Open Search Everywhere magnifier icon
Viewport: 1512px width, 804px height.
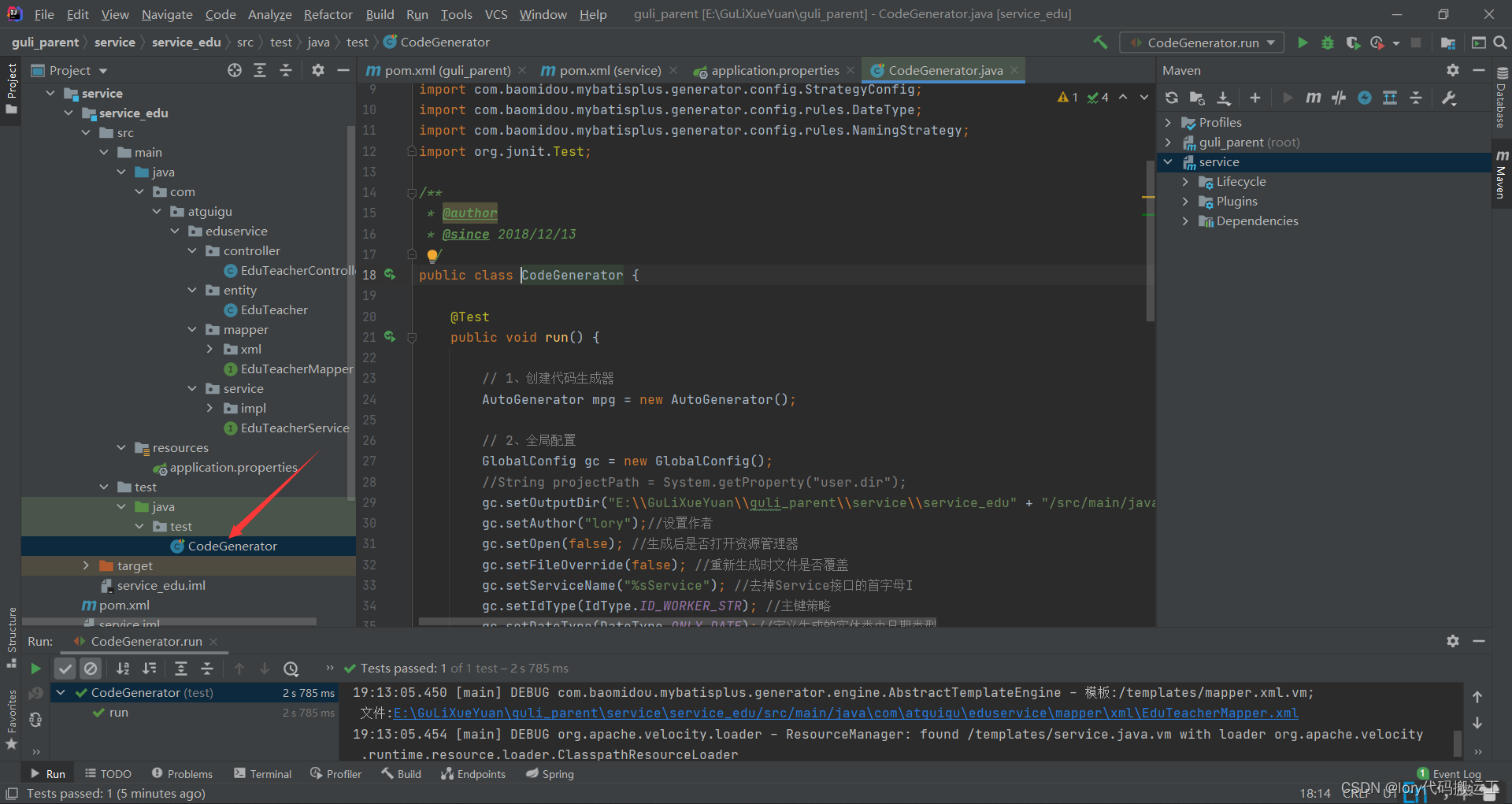pos(1500,43)
